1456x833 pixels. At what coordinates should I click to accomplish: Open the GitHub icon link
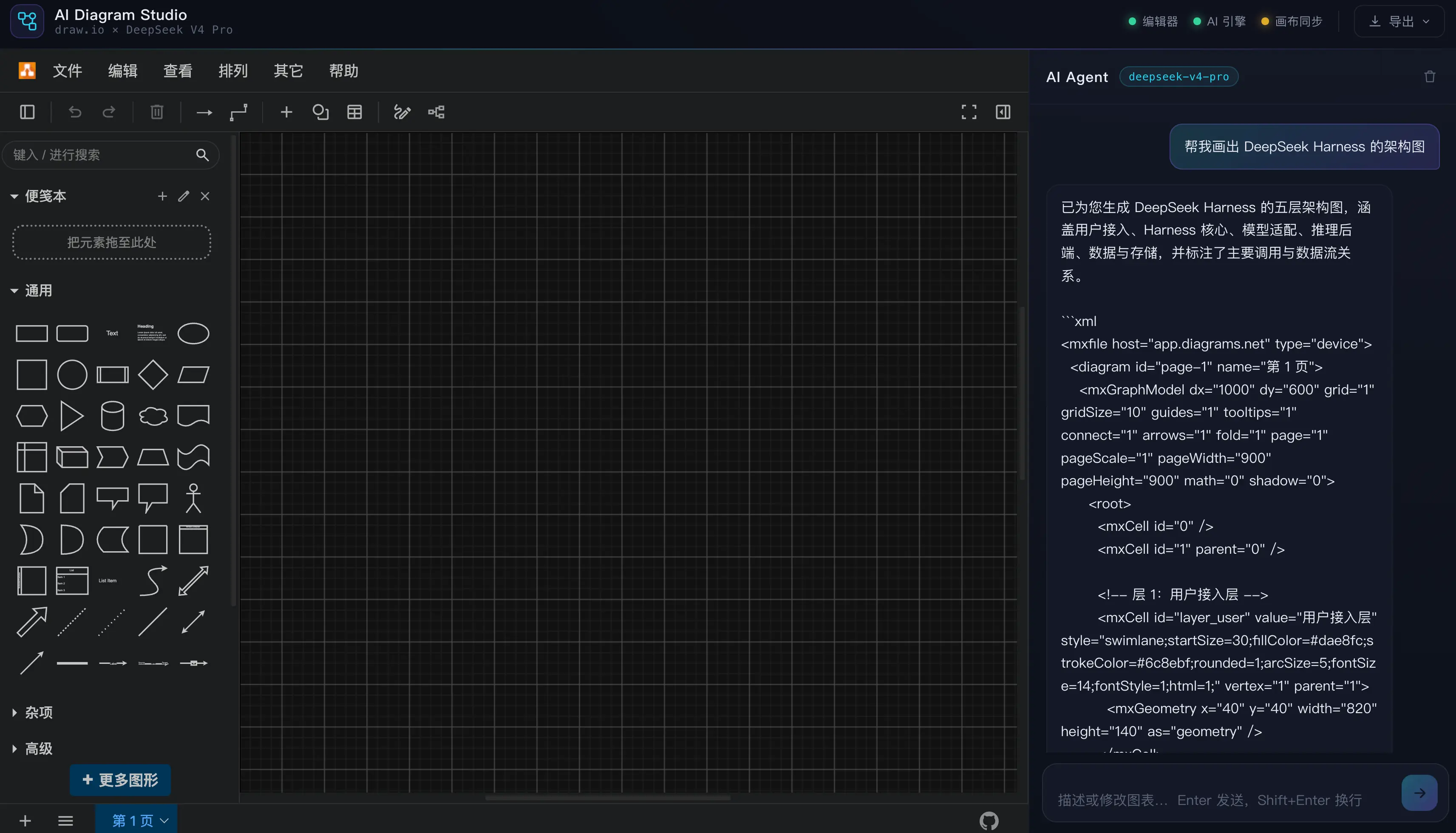click(x=989, y=821)
